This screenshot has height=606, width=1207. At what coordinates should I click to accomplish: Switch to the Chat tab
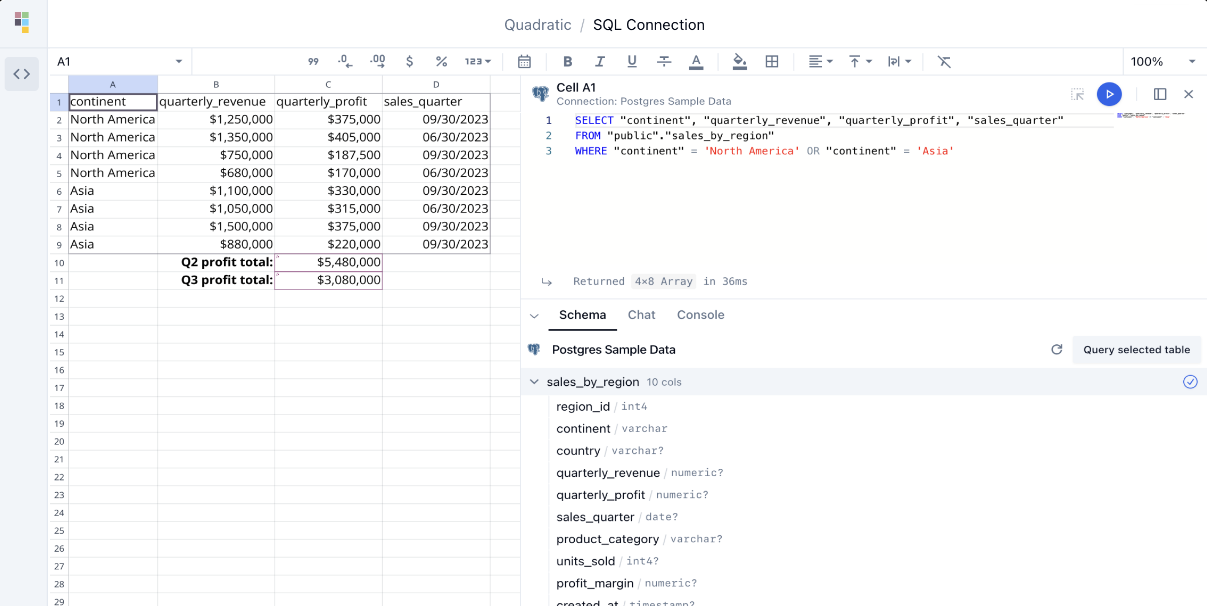[x=642, y=315]
